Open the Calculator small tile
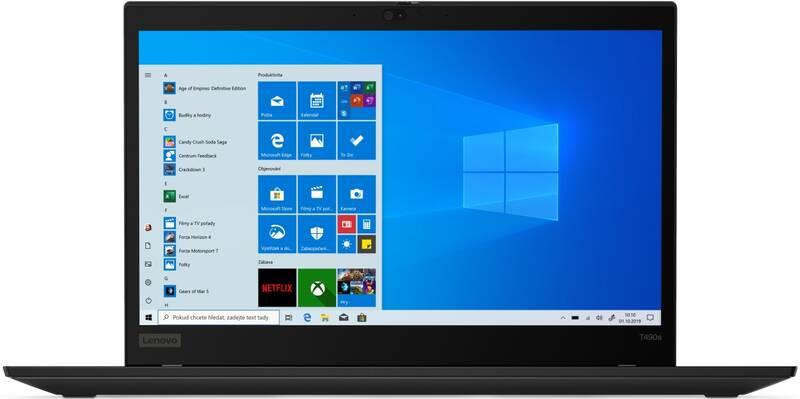The width and height of the screenshot is (800, 399). (366, 224)
